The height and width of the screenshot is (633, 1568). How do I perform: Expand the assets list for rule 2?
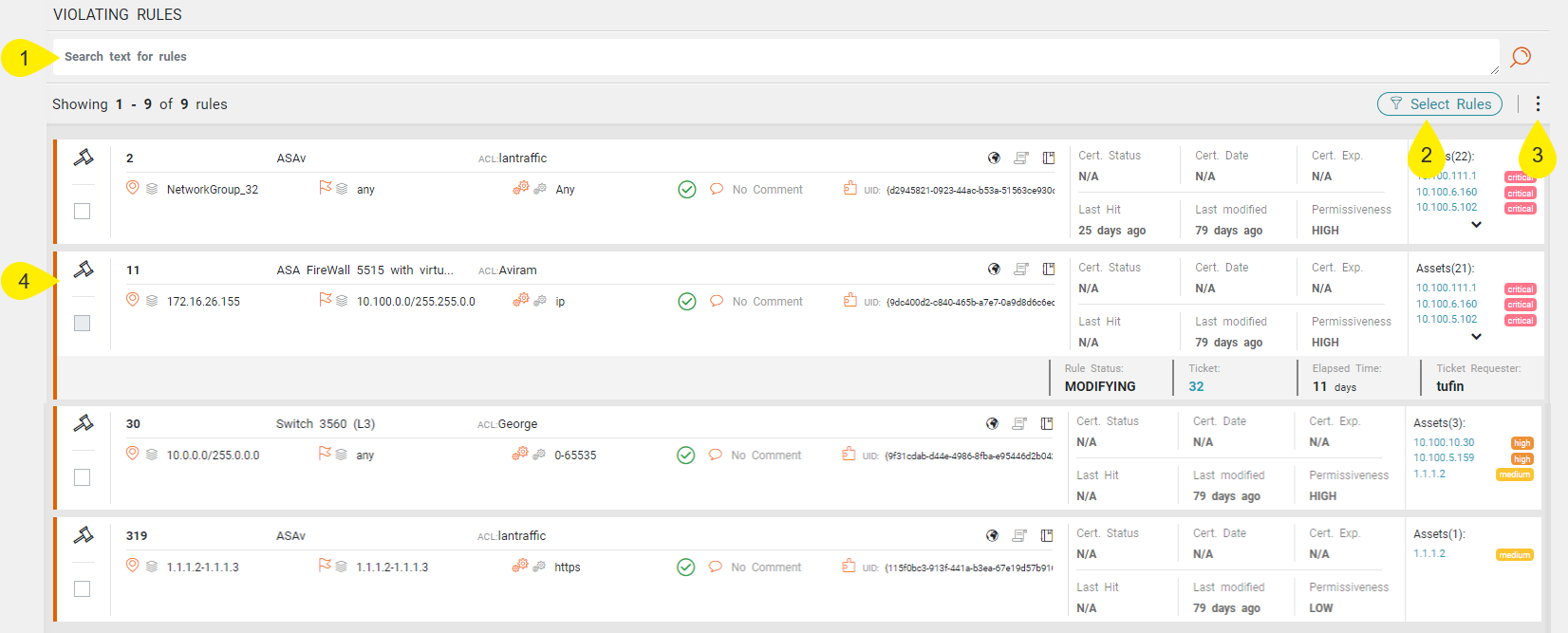pos(1476,225)
